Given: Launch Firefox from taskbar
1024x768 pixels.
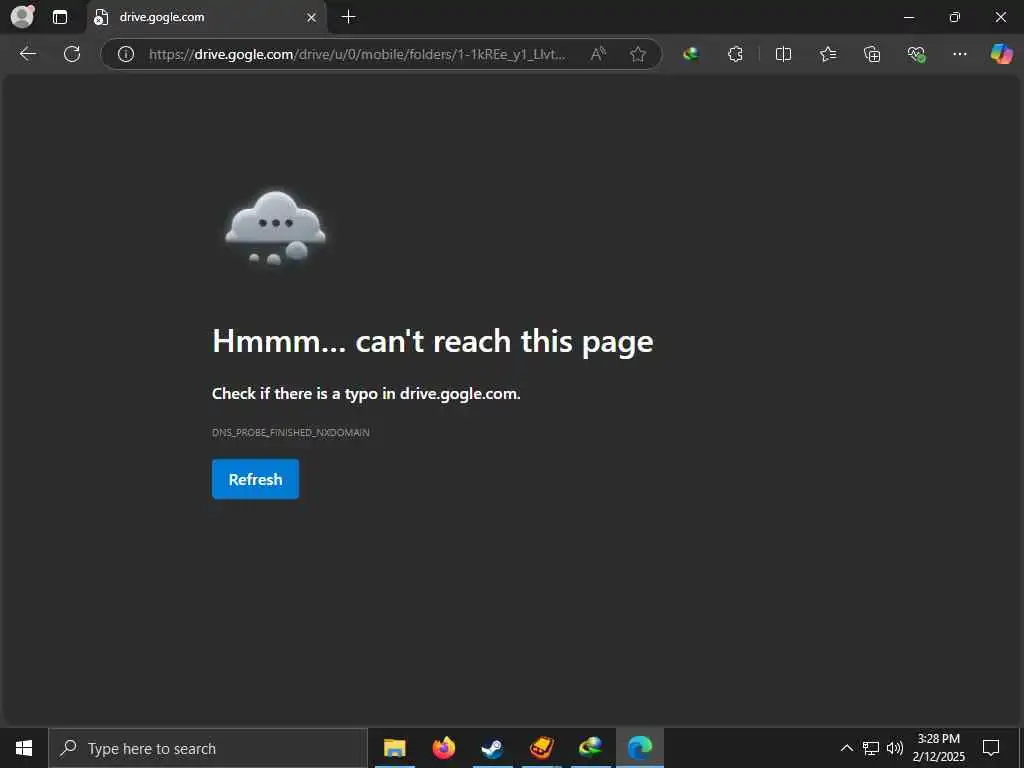Looking at the screenshot, I should coord(444,748).
